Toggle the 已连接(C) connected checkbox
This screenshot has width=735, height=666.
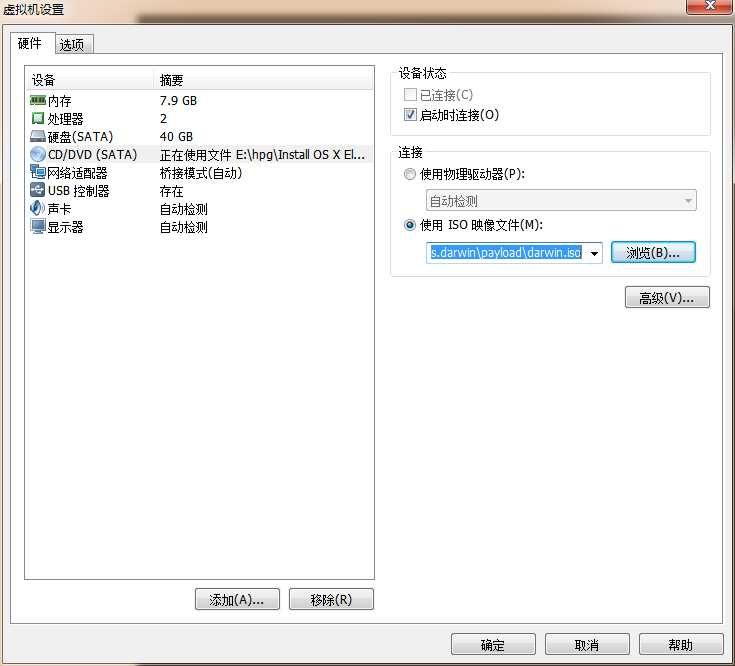[x=410, y=95]
